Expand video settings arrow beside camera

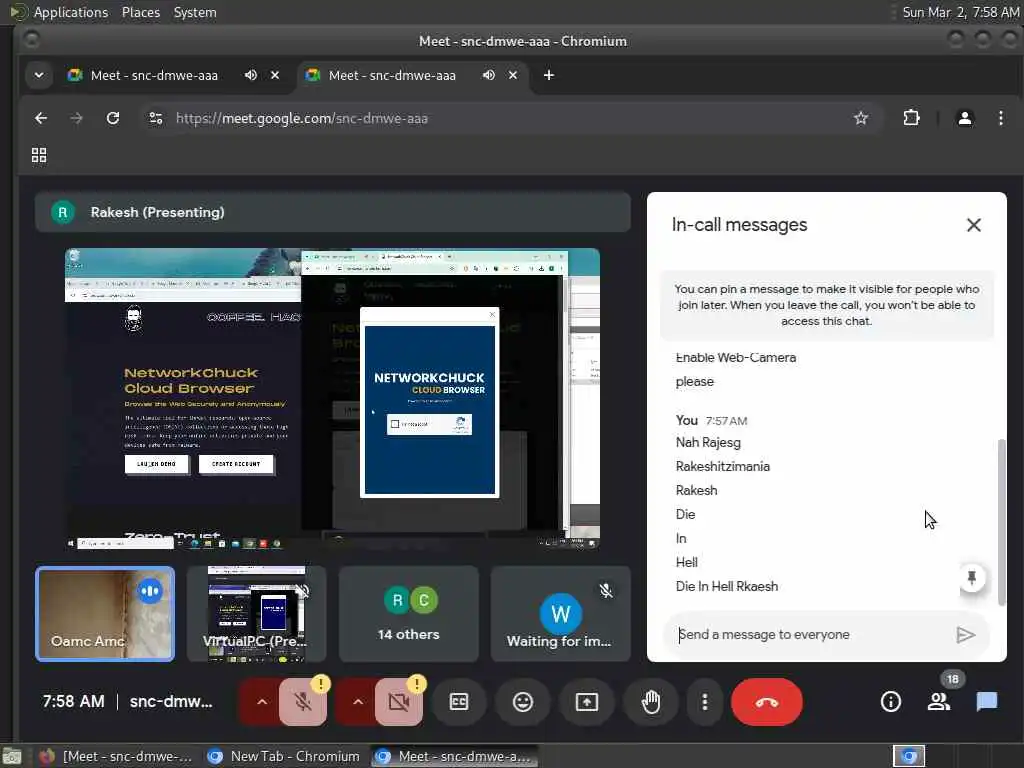coord(357,702)
